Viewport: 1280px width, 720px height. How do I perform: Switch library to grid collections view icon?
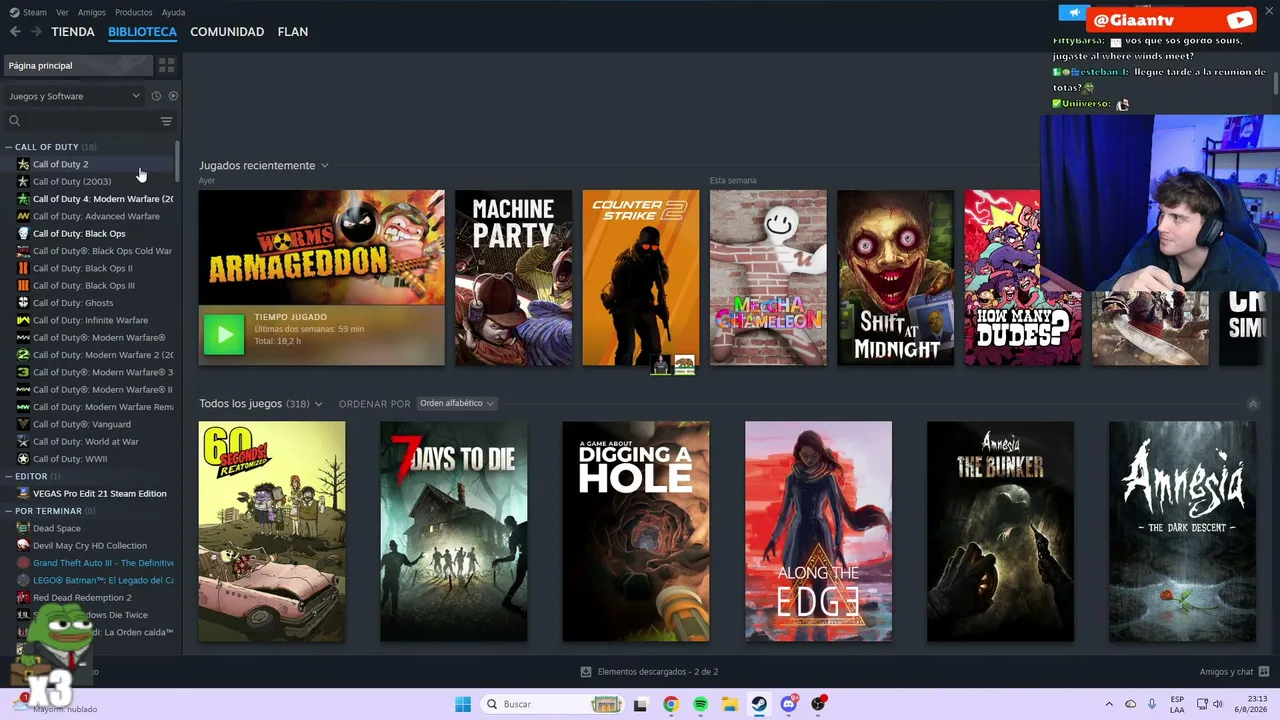tap(167, 65)
